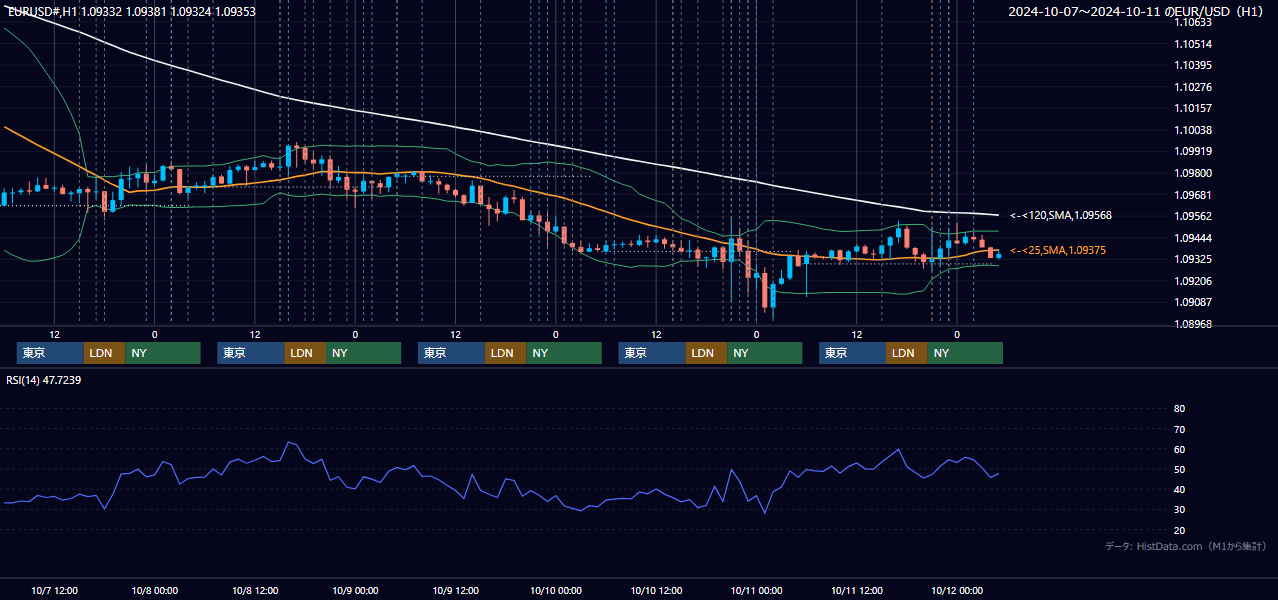Click the 10/11 00:00 time axis label
Image resolution: width=1278 pixels, height=600 pixels.
coord(756,590)
